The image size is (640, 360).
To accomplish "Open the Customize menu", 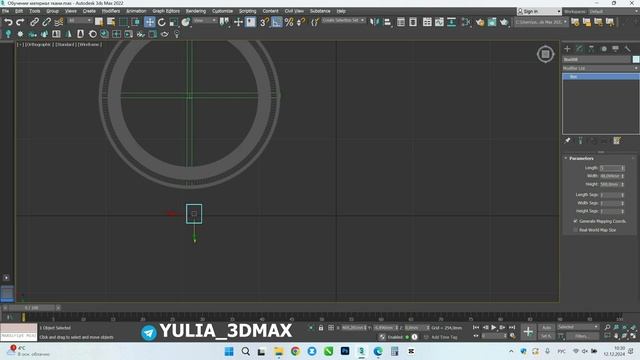I will click(222, 11).
